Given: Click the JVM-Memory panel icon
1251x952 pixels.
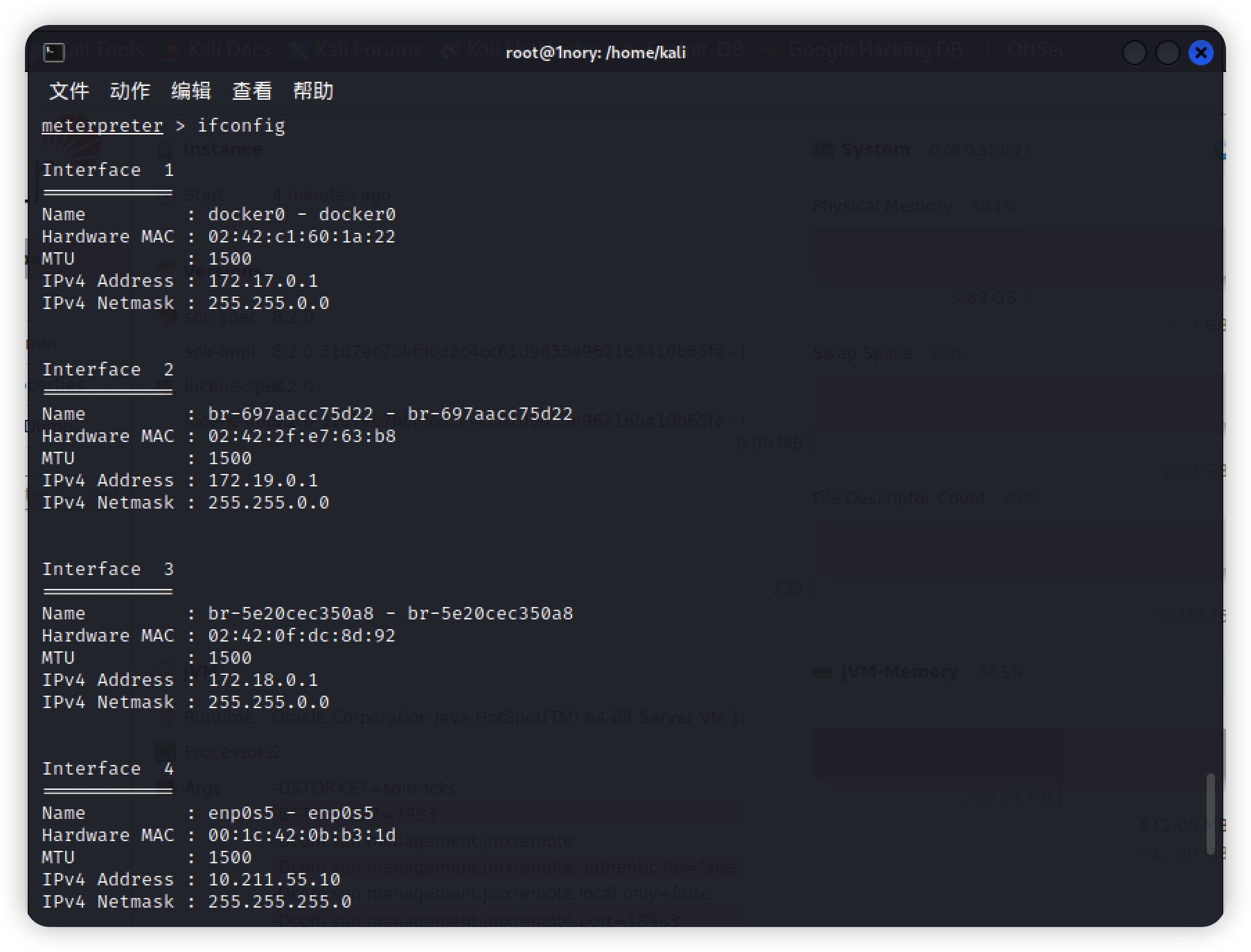Looking at the screenshot, I should coord(822,671).
